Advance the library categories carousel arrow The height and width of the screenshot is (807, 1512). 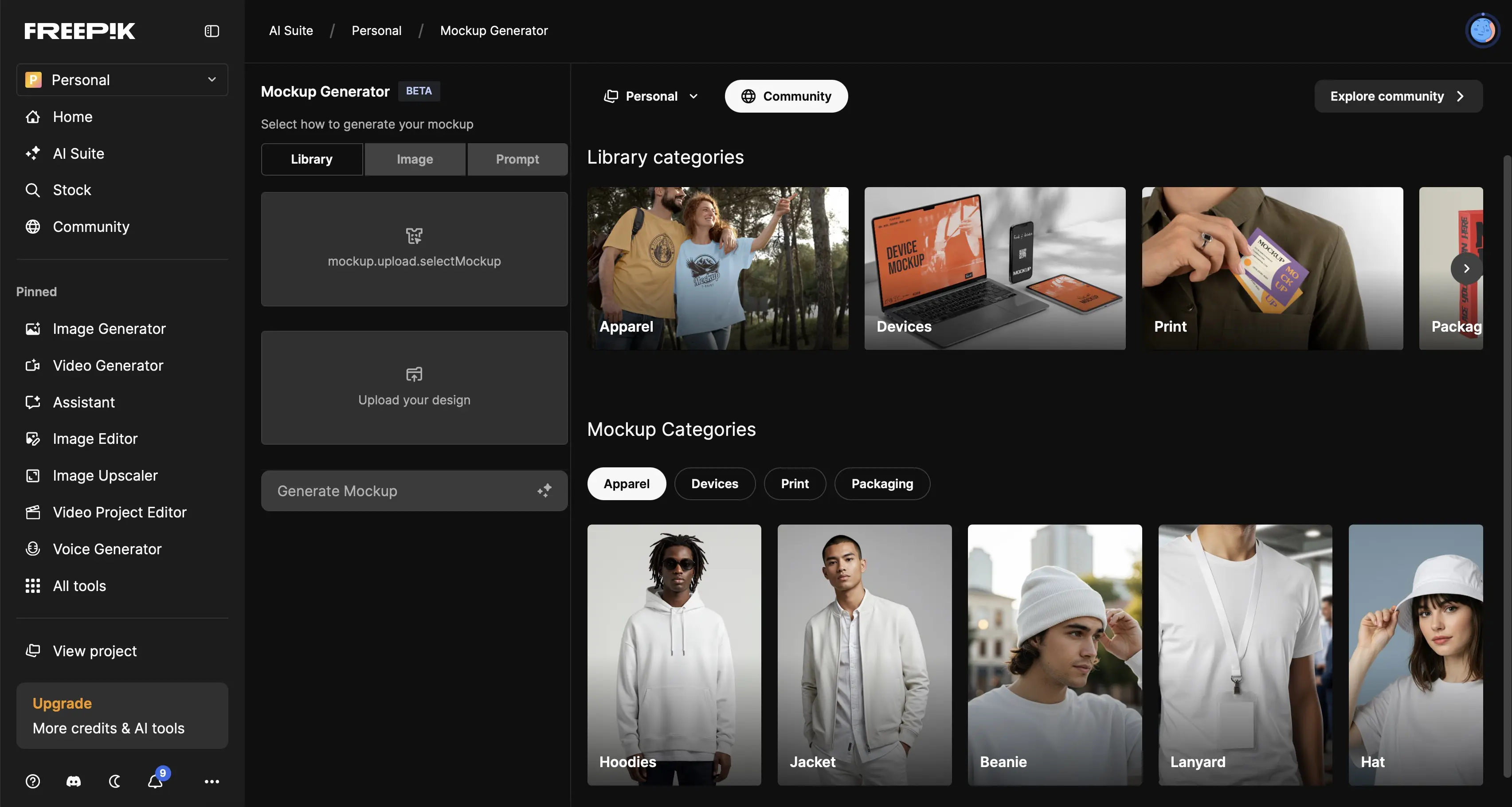coord(1466,268)
